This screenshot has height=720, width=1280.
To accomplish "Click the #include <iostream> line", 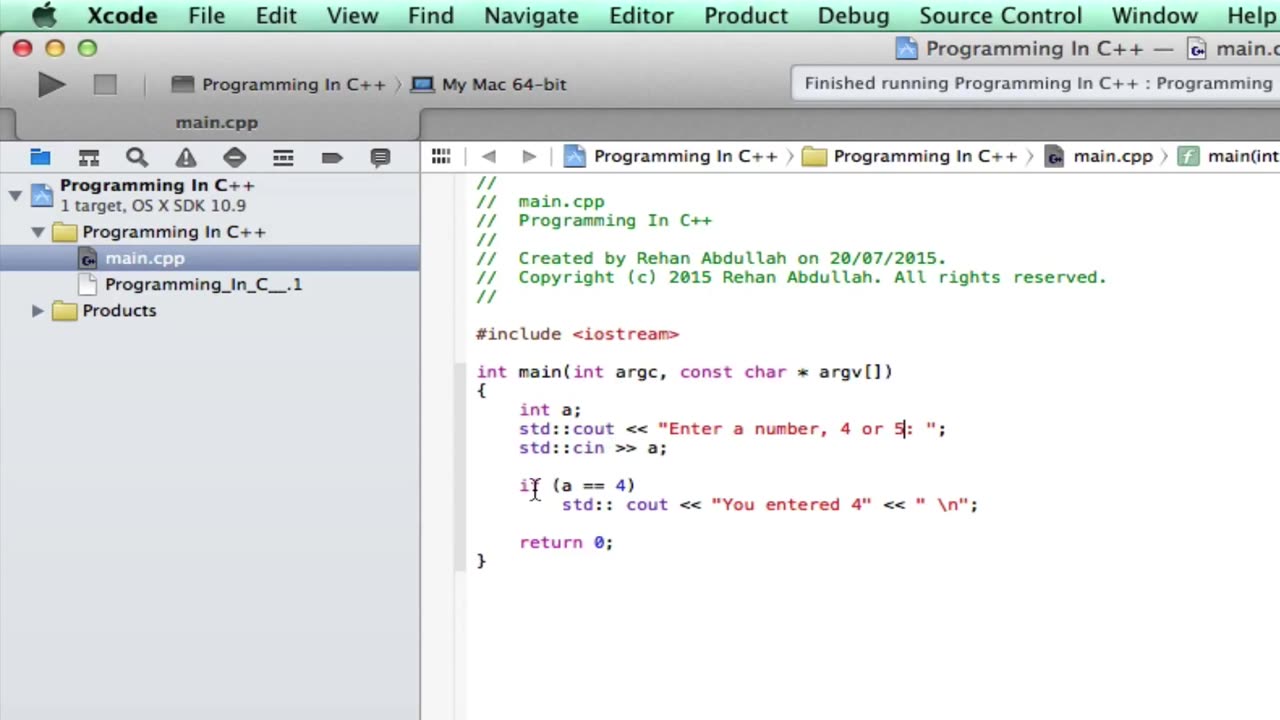I will tap(577, 334).
